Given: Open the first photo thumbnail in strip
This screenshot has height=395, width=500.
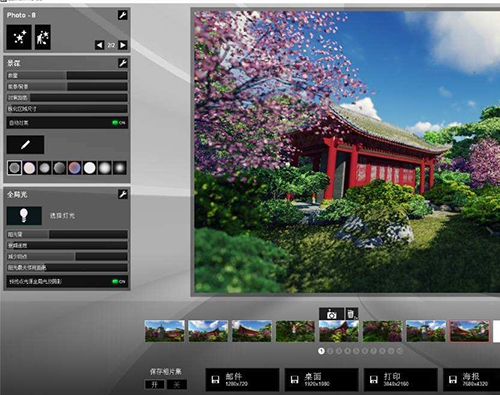Looking at the screenshot, I should [x=165, y=331].
